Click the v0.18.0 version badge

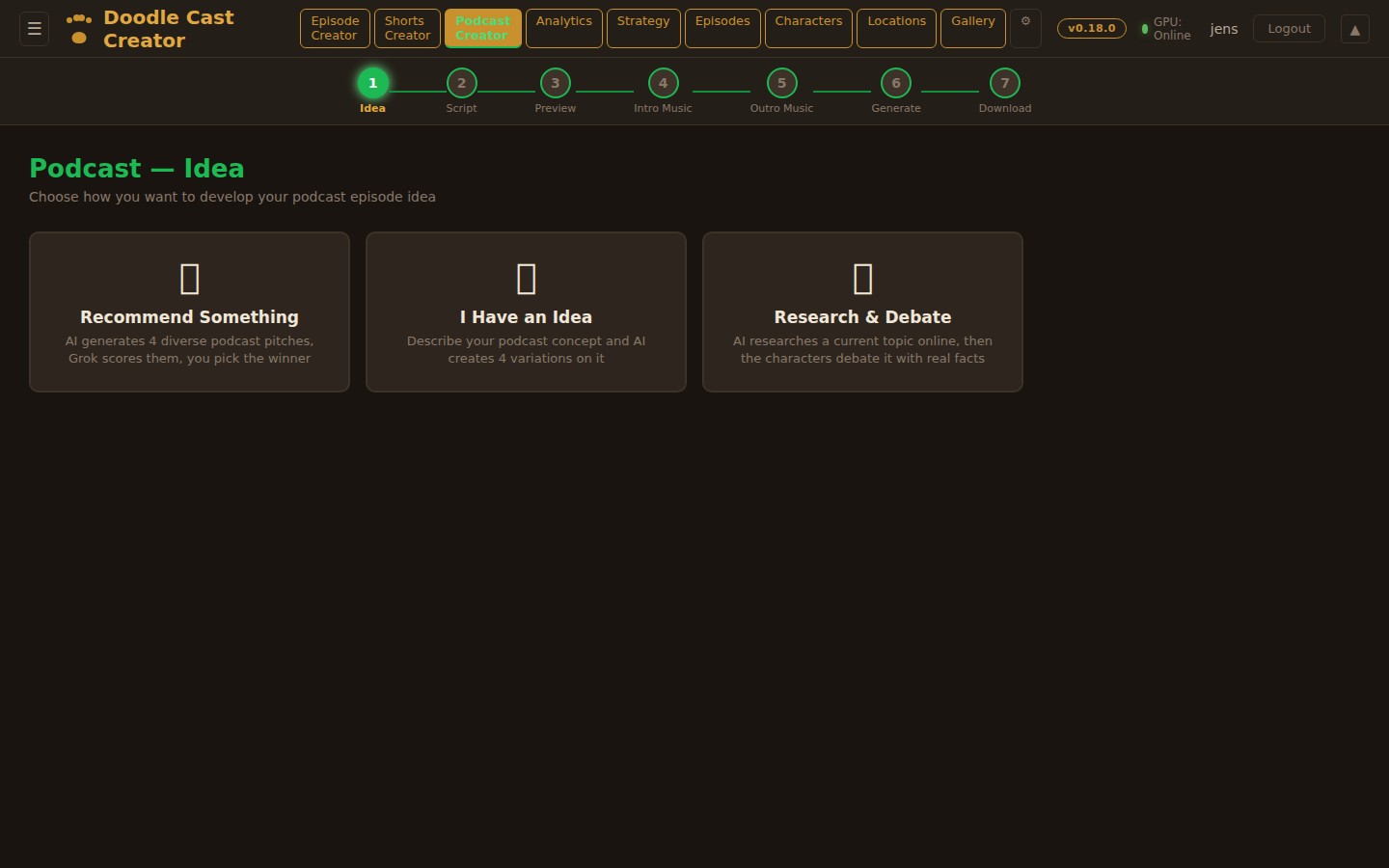coord(1091,29)
